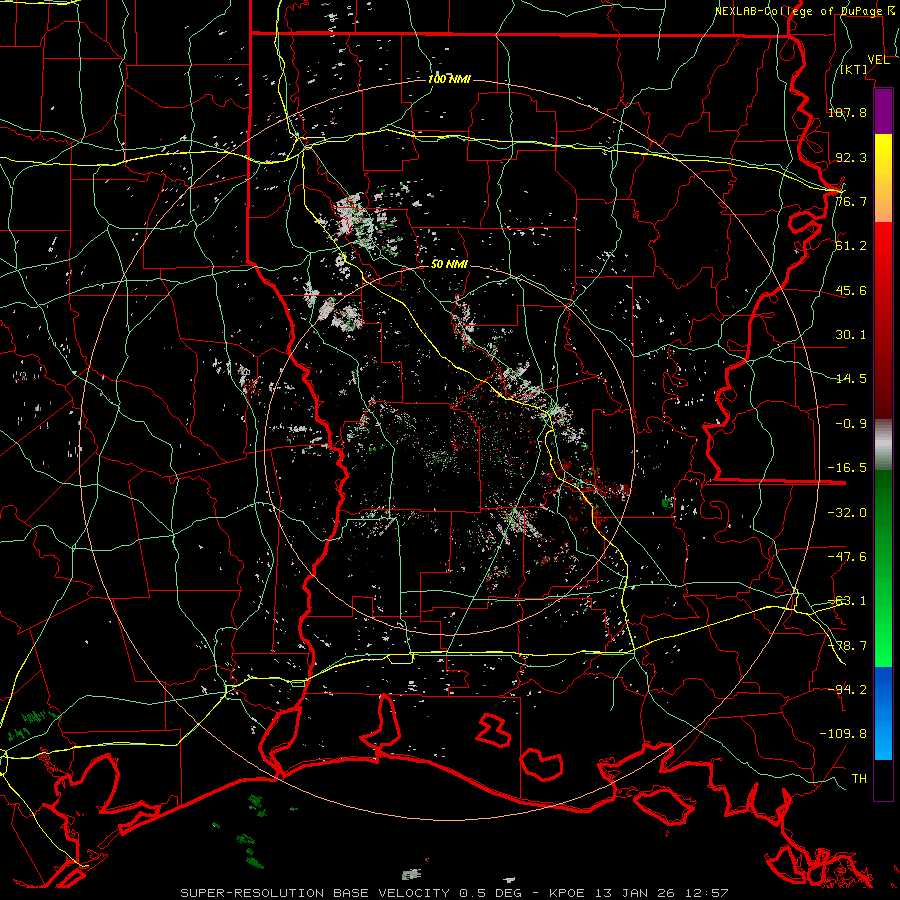Select the -63.1 value on velocity scale

coord(847,601)
